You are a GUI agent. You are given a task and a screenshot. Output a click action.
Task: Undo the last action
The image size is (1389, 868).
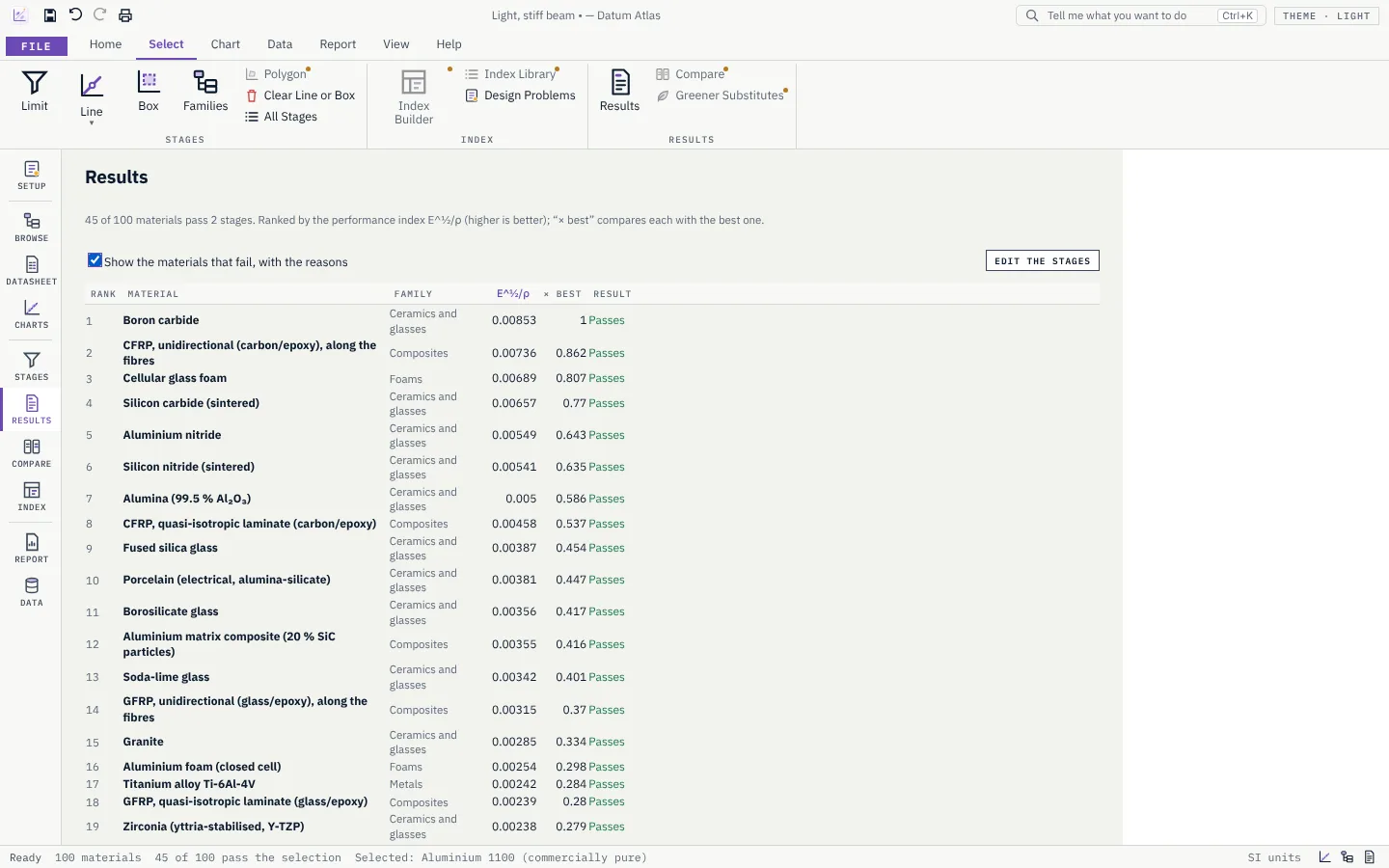(x=75, y=15)
